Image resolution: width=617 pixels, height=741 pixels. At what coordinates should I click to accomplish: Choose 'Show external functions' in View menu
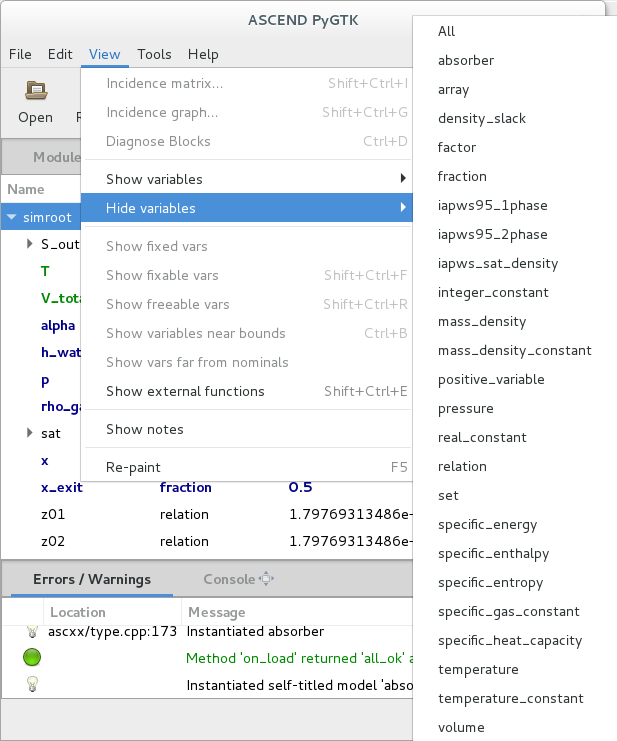click(185, 391)
